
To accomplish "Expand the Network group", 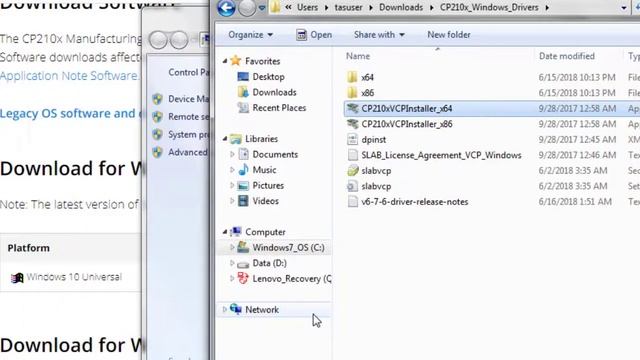I will point(224,309).
